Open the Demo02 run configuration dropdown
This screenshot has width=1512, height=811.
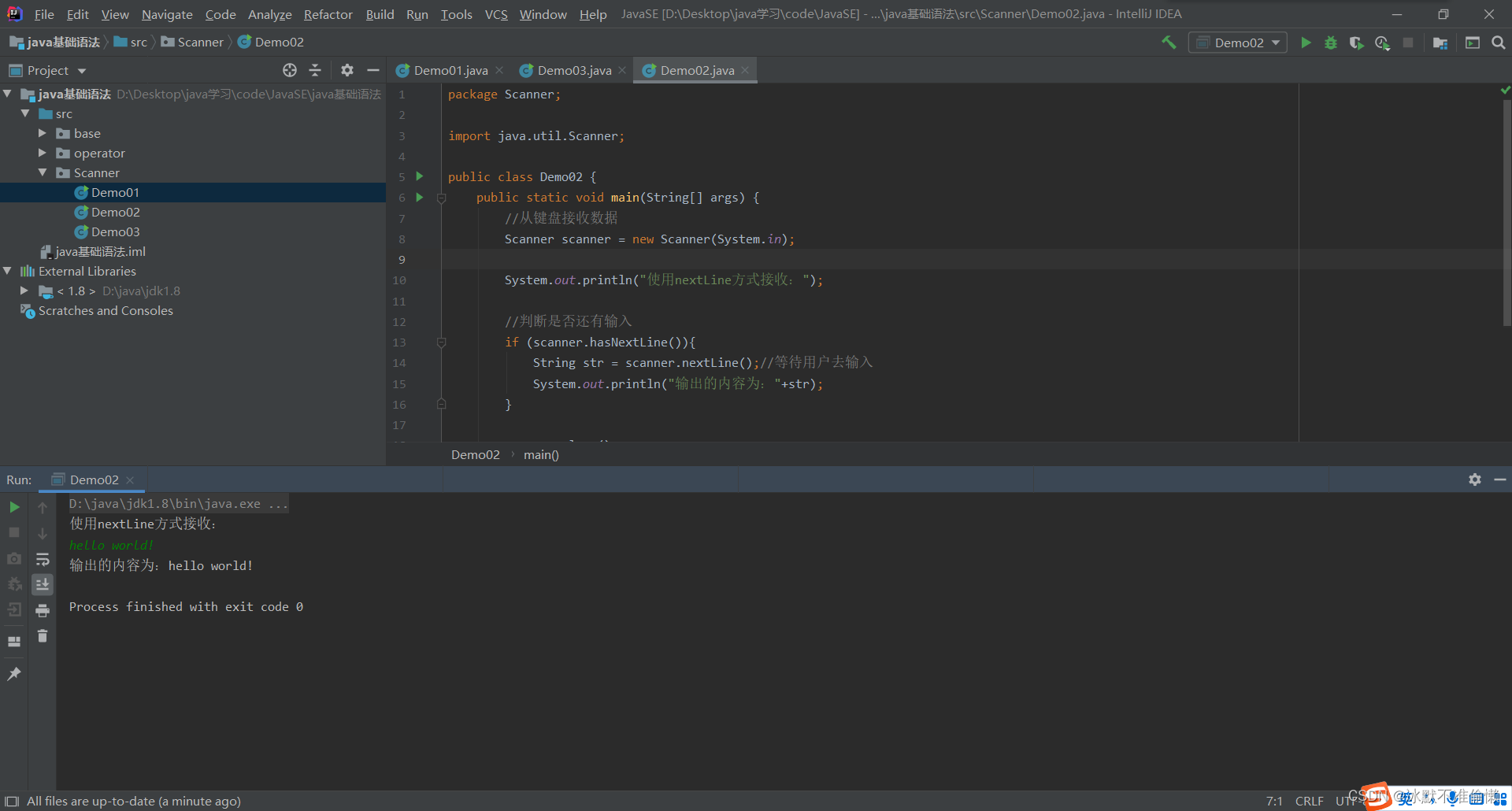click(x=1238, y=43)
